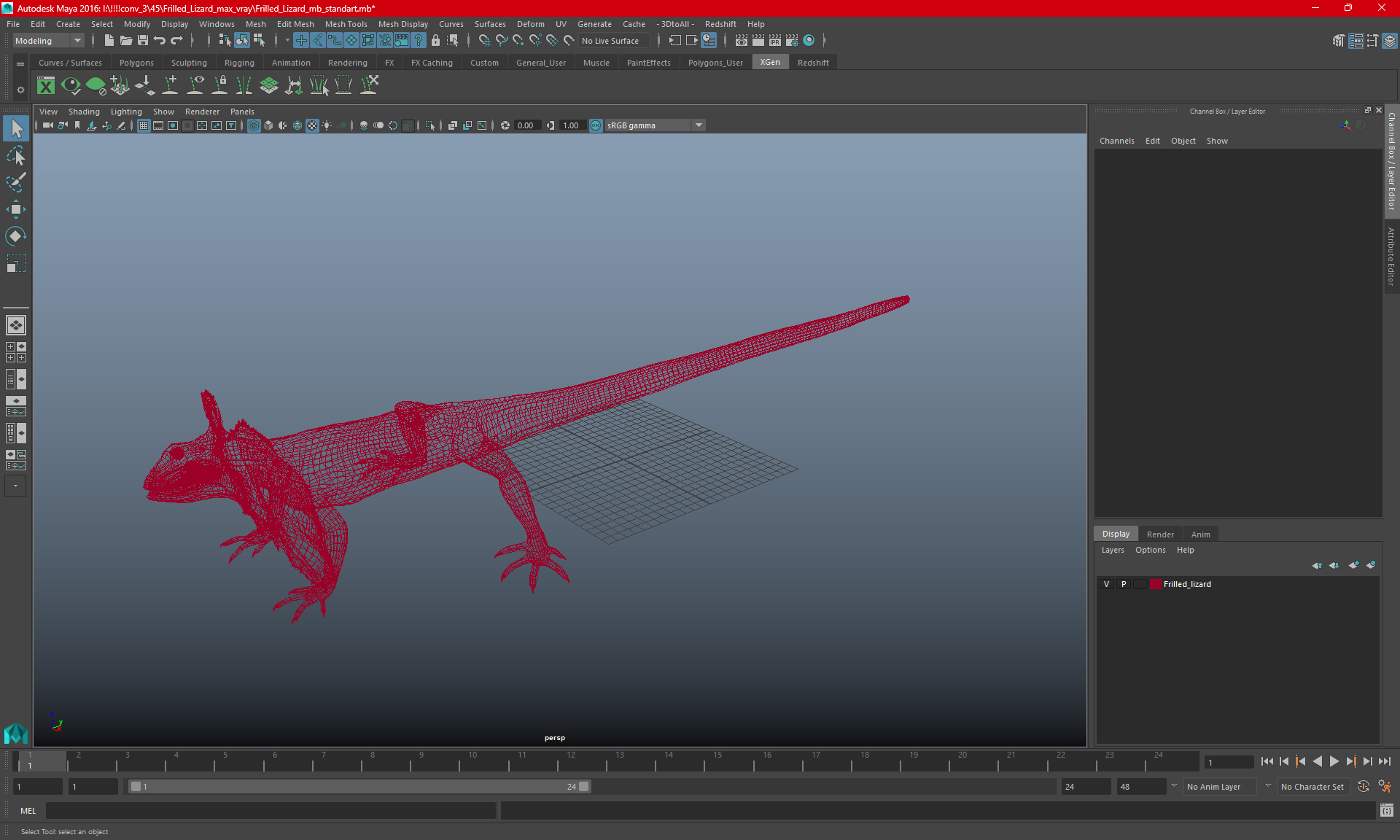This screenshot has width=1400, height=840.
Task: Open the XGen window shelf icon
Action: (x=46, y=86)
